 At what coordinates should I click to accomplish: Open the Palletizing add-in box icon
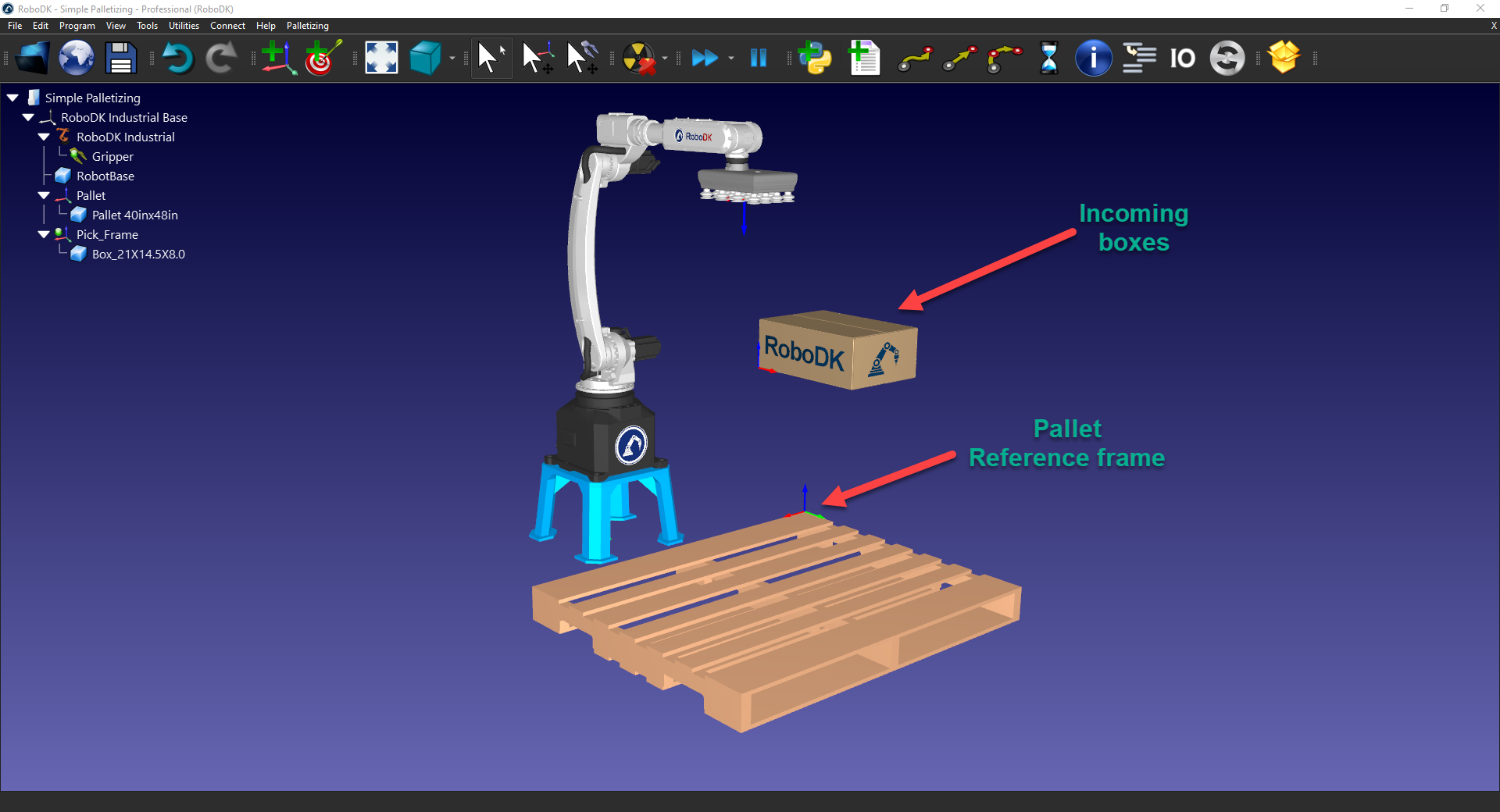1284,57
